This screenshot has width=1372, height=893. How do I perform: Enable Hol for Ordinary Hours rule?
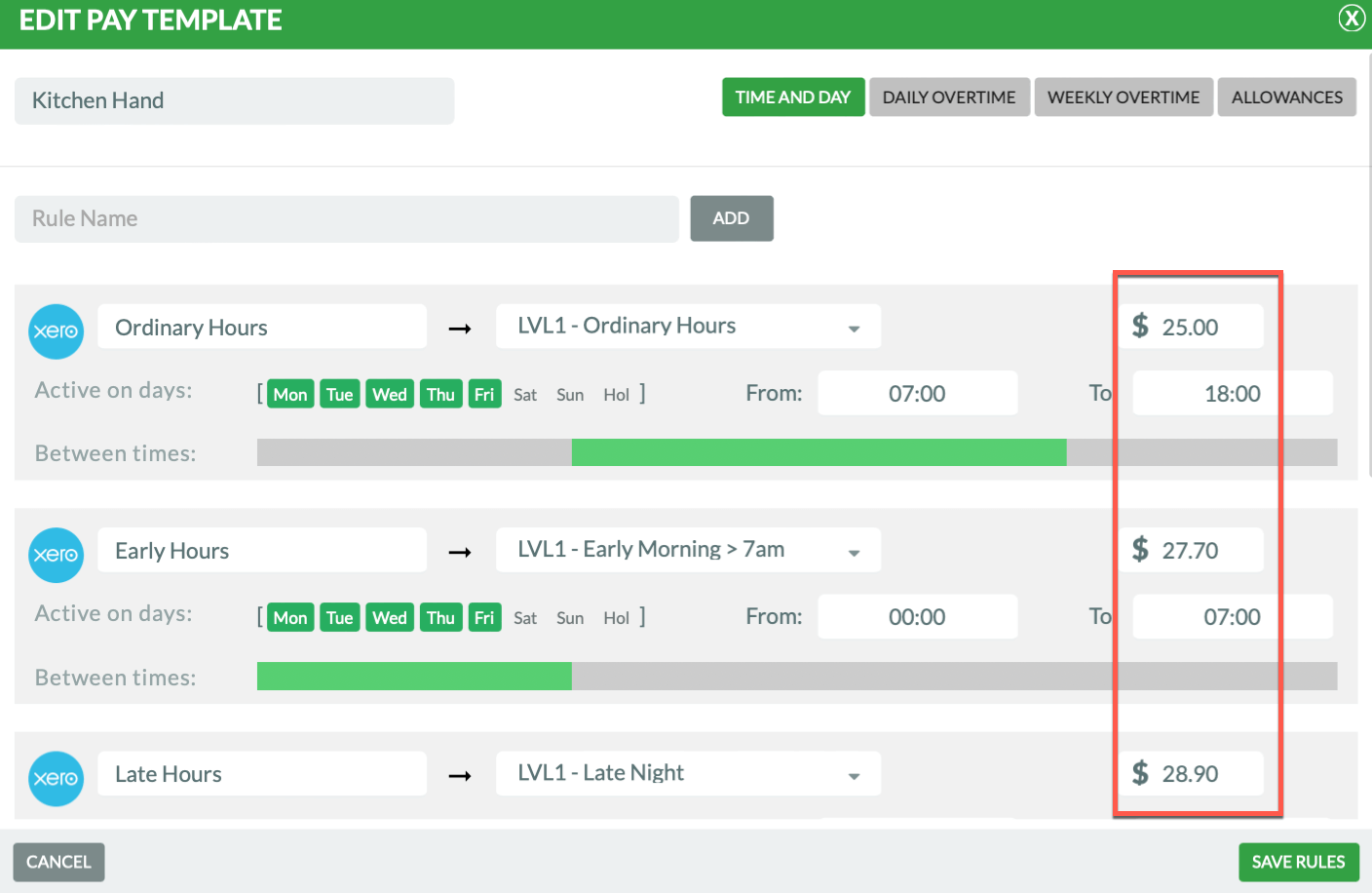click(x=616, y=395)
